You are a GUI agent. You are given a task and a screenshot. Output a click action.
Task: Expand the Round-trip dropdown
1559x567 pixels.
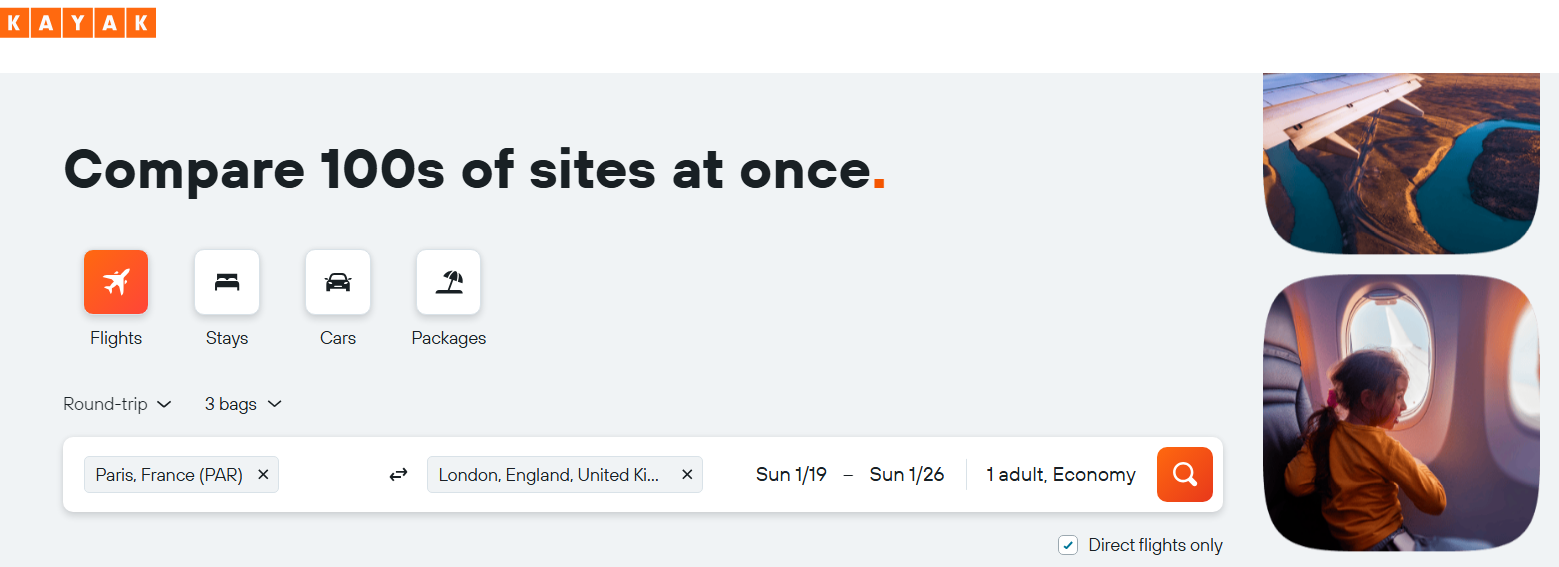pyautogui.click(x=117, y=404)
